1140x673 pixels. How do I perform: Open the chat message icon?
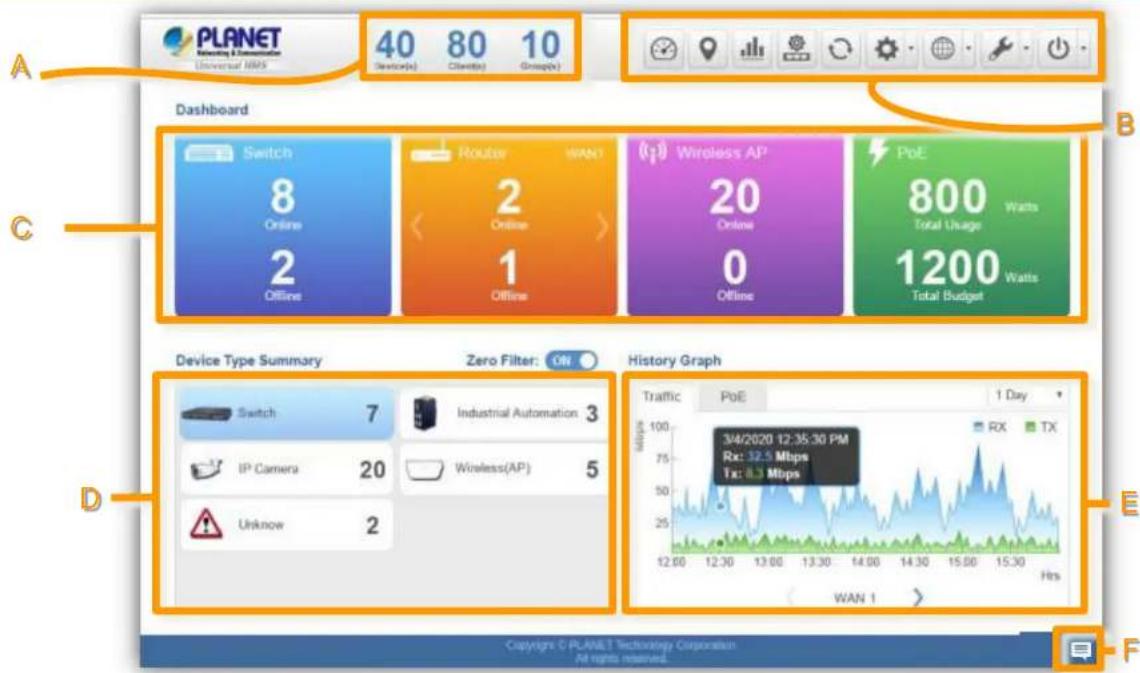coord(1080,650)
